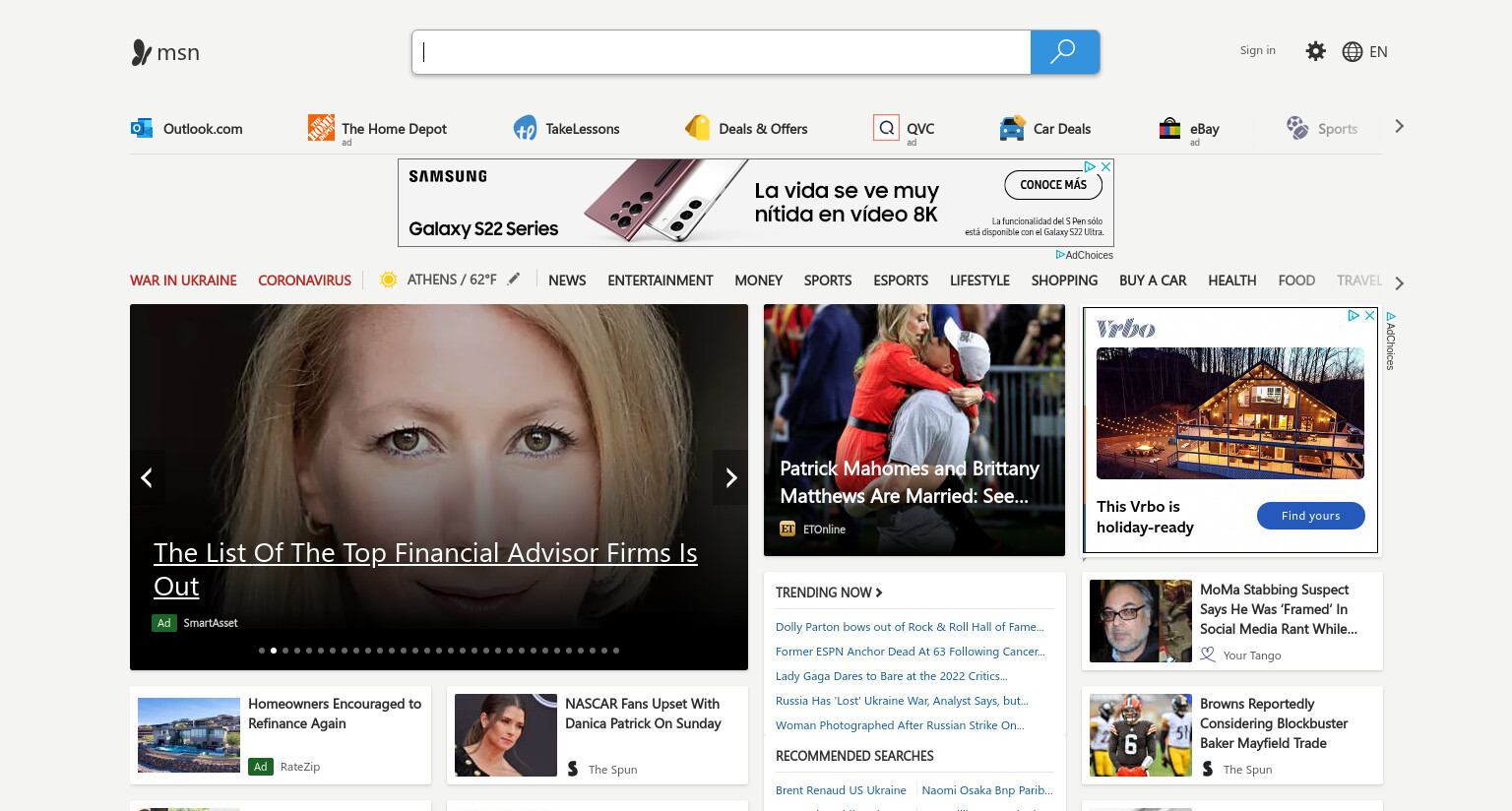
Task: Open Woman Photographed After Russian Strike link
Action: click(900, 725)
